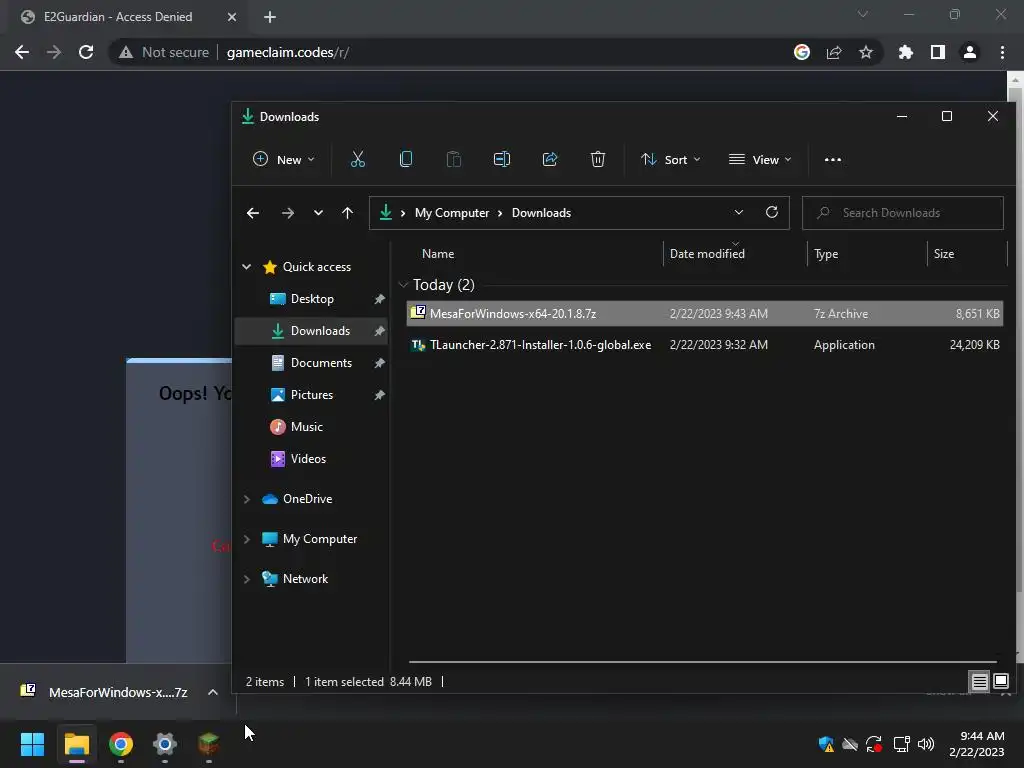Reload the Chrome page
The width and height of the screenshot is (1024, 768).
coord(86,52)
